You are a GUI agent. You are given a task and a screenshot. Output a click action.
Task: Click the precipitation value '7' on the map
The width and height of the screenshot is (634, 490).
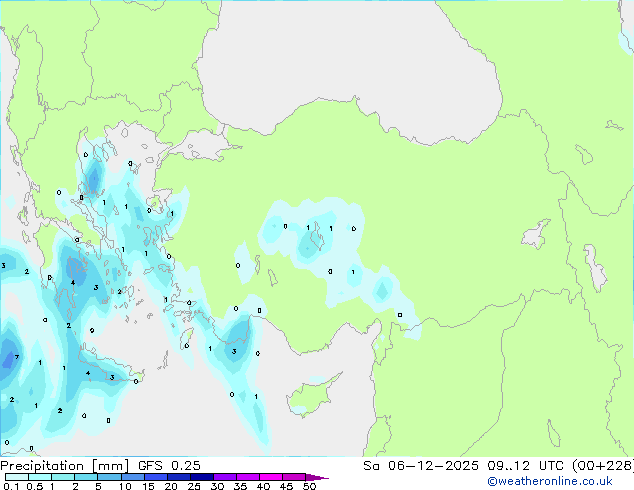[x=17, y=357]
